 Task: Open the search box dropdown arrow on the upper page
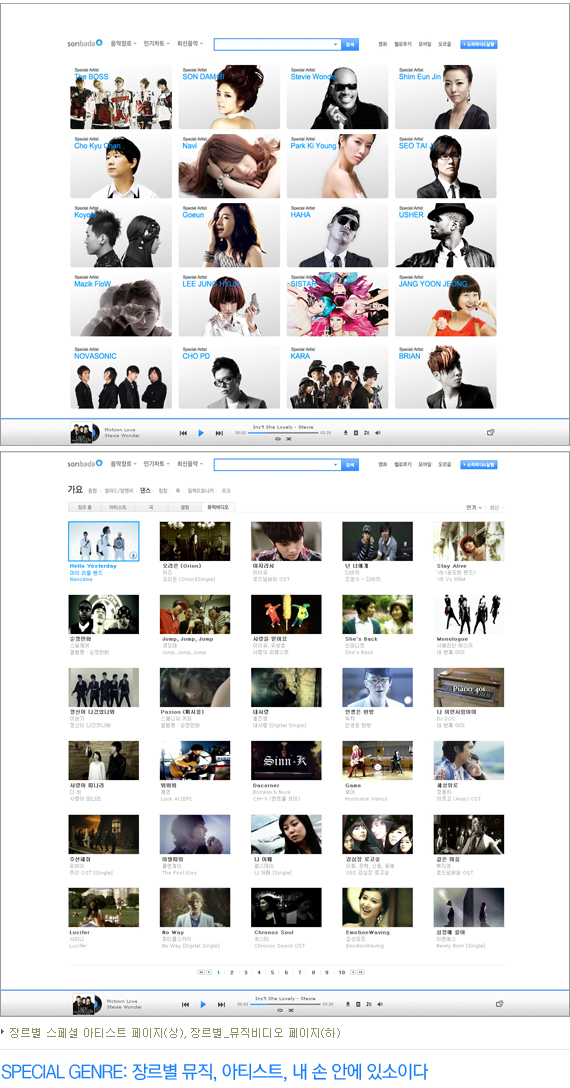[x=336, y=44]
